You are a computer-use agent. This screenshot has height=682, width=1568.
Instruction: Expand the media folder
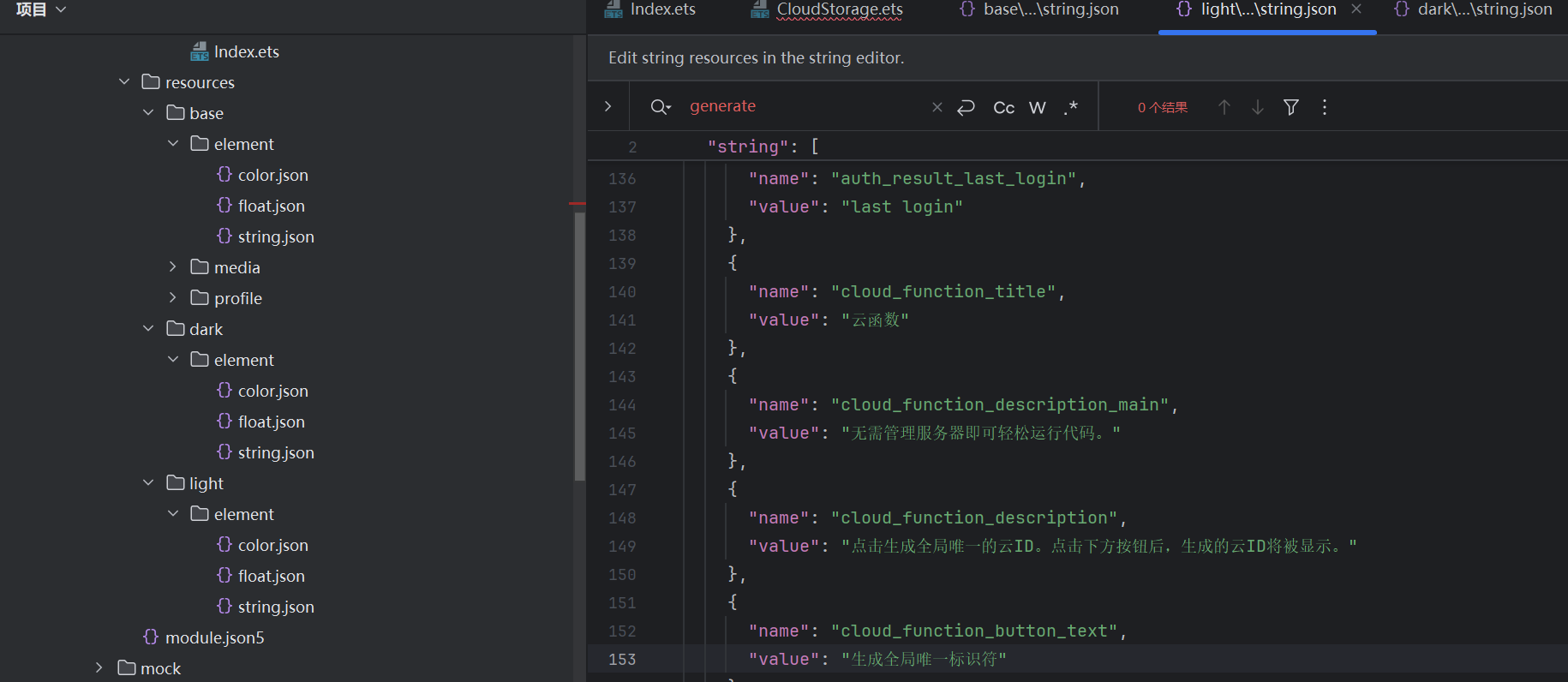tap(172, 267)
